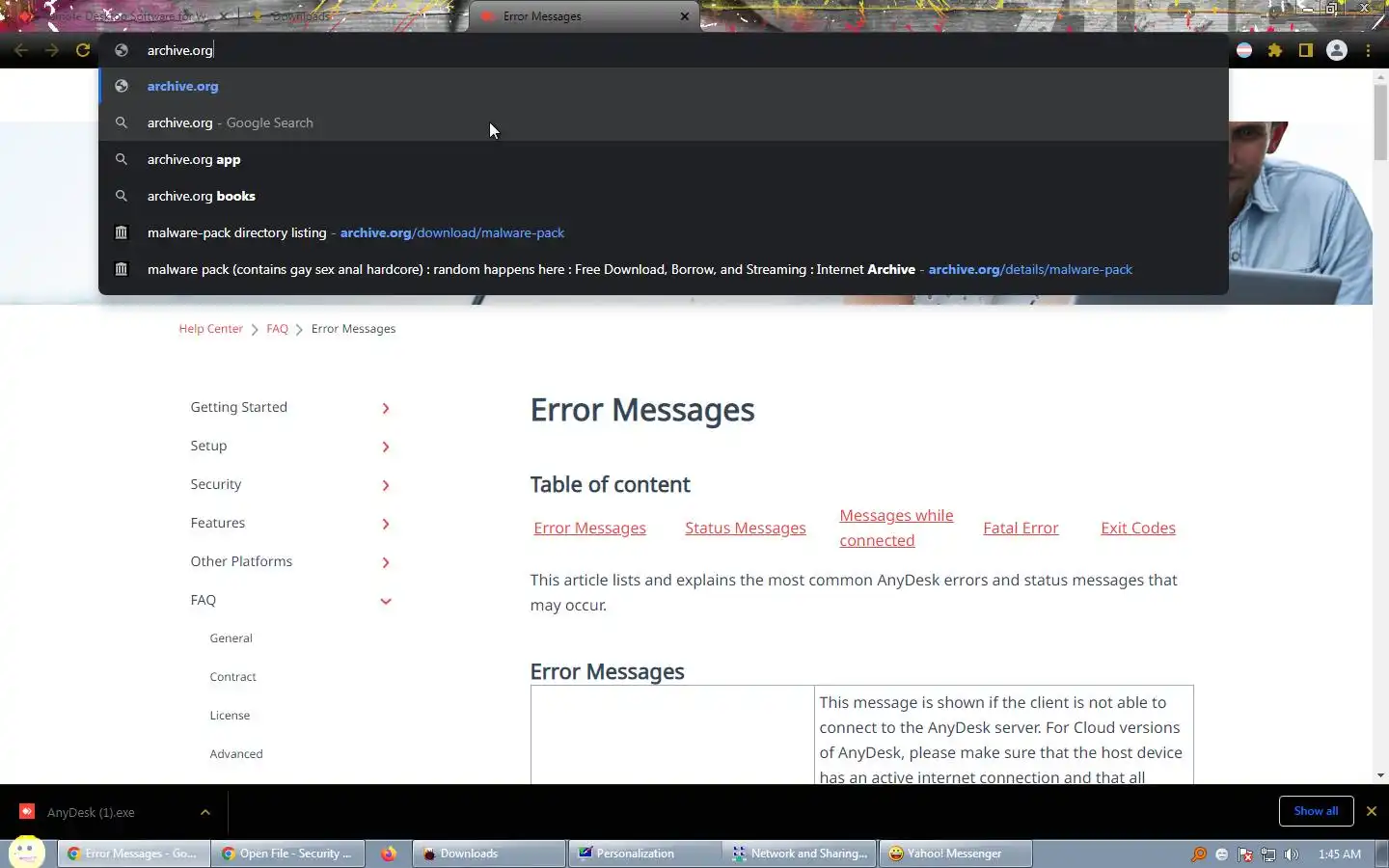Switch to the Error Messages tab
Viewport: 1389px width, 868px height.
[585, 16]
